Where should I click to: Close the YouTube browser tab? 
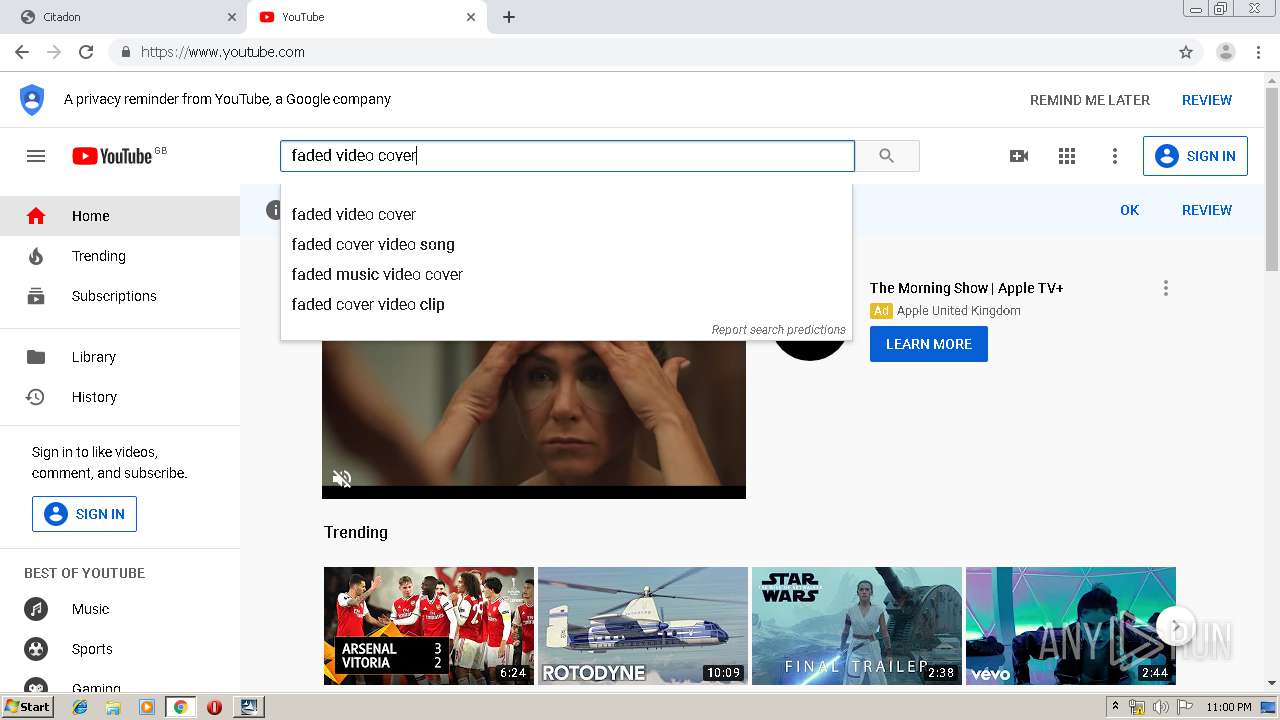click(x=471, y=17)
